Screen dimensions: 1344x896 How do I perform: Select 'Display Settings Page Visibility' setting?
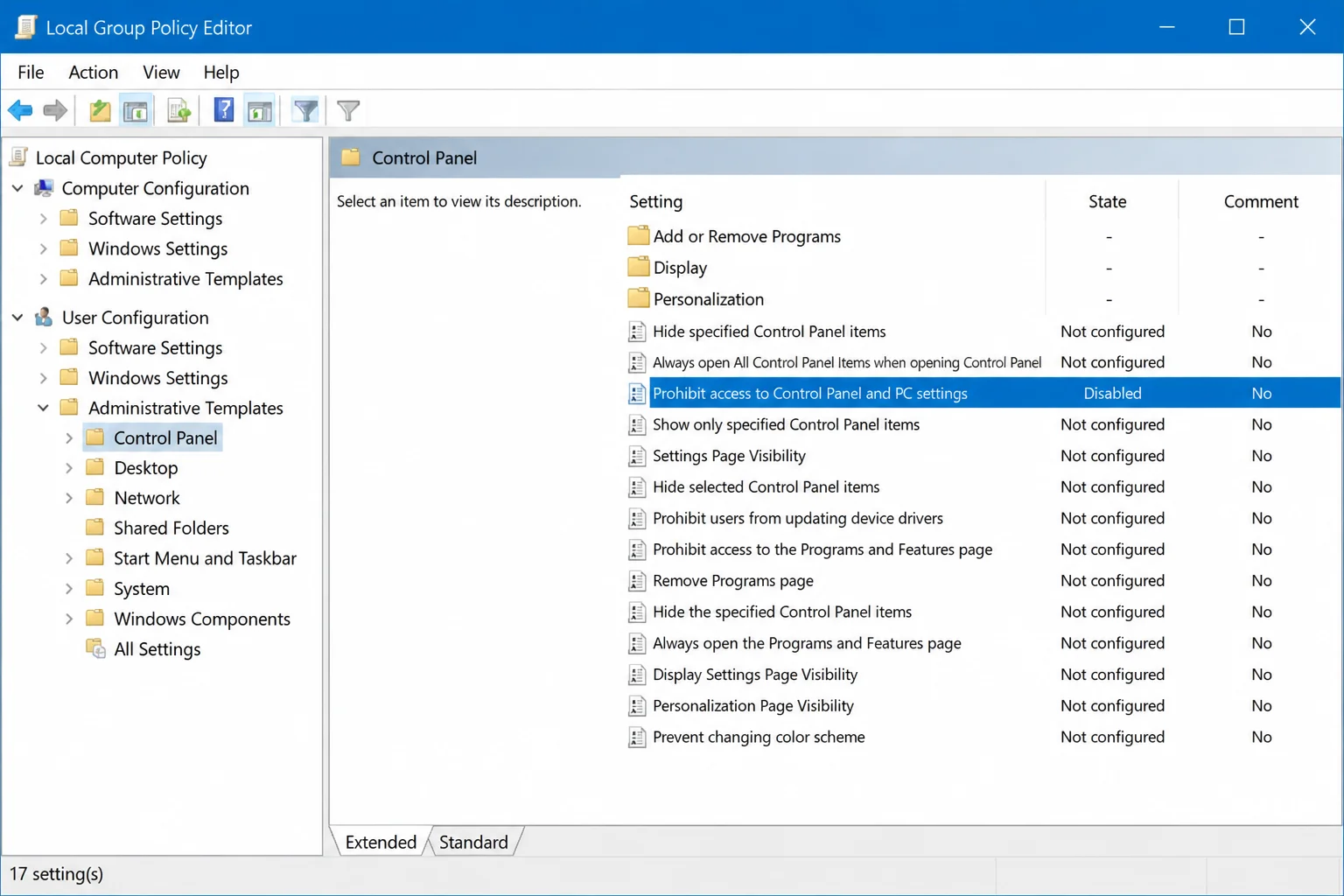755,675
